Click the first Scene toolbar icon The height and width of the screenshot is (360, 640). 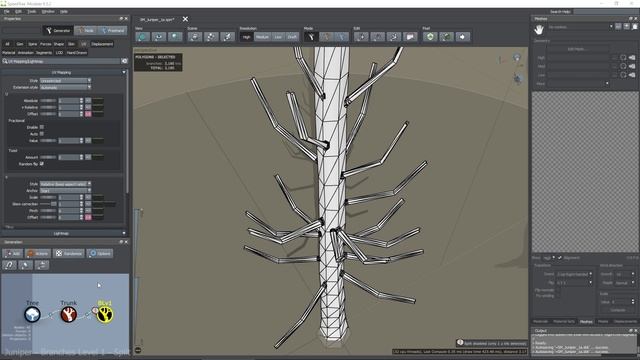coord(195,37)
